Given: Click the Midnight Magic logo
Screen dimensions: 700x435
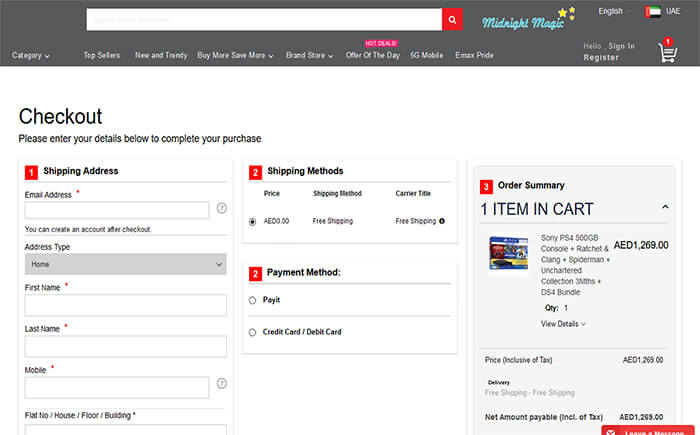Looking at the screenshot, I should coord(529,20).
